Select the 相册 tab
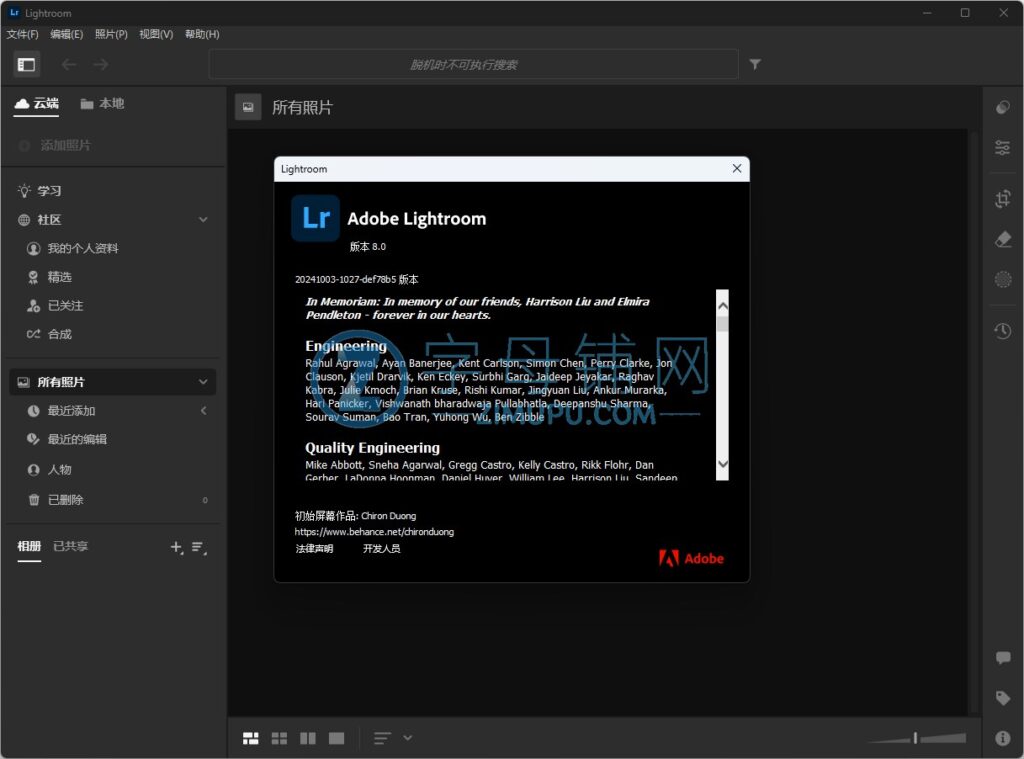1024x759 pixels. click(29, 546)
